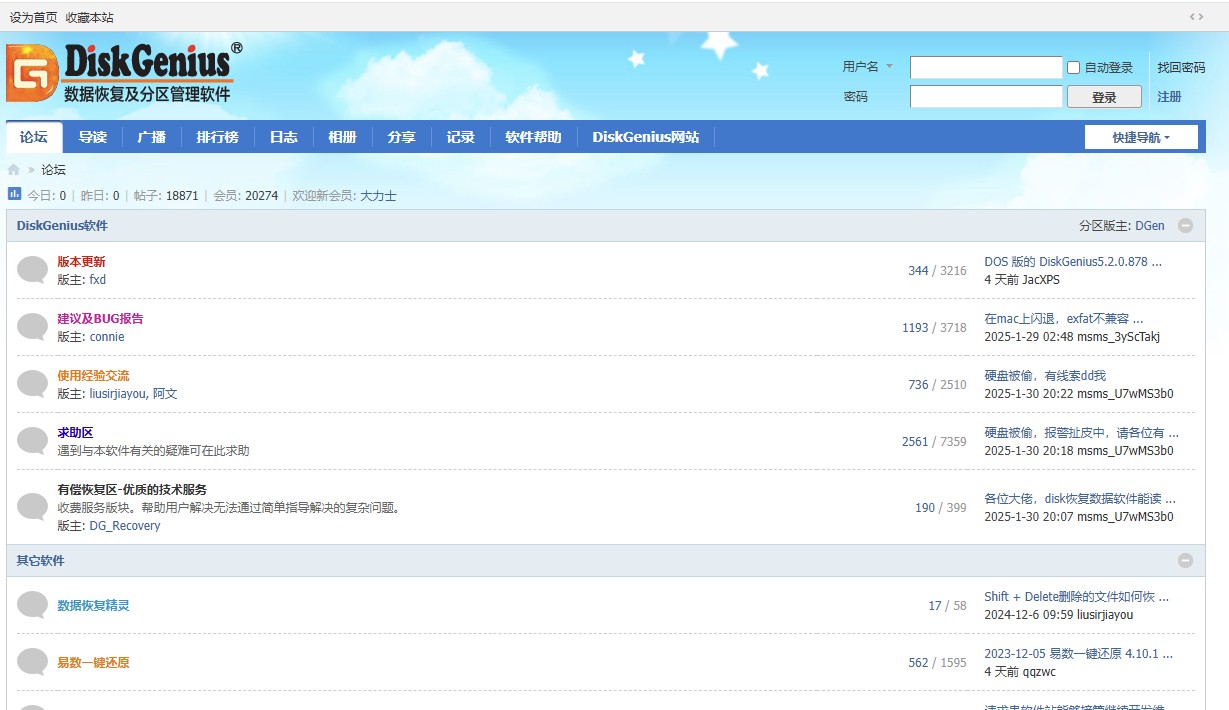Click the home icon in breadcrumb
The width and height of the screenshot is (1229, 710).
click(x=14, y=170)
